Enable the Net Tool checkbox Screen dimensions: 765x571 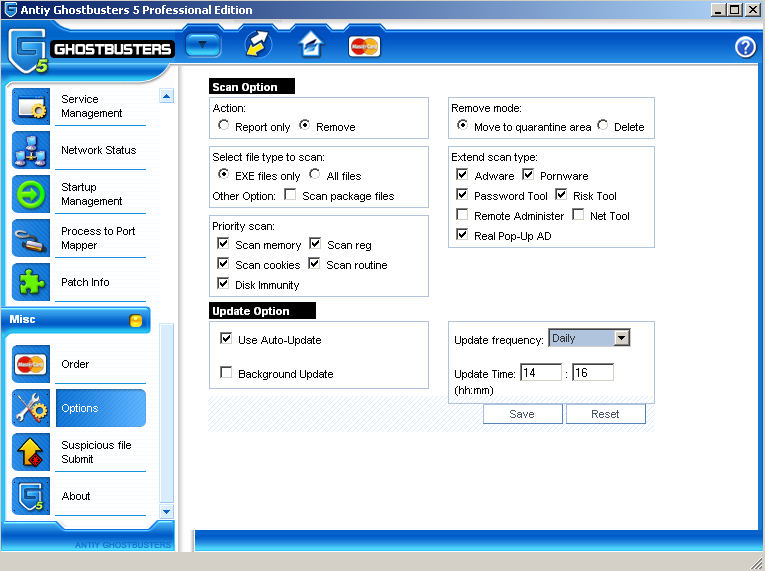tap(578, 214)
